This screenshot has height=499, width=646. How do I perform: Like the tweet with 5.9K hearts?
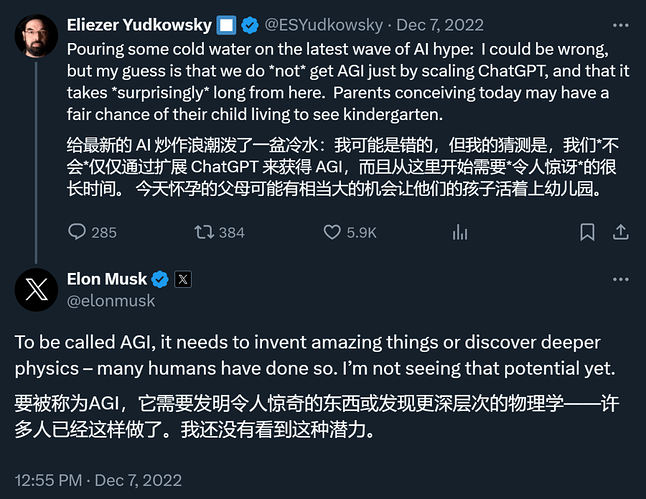coord(335,232)
